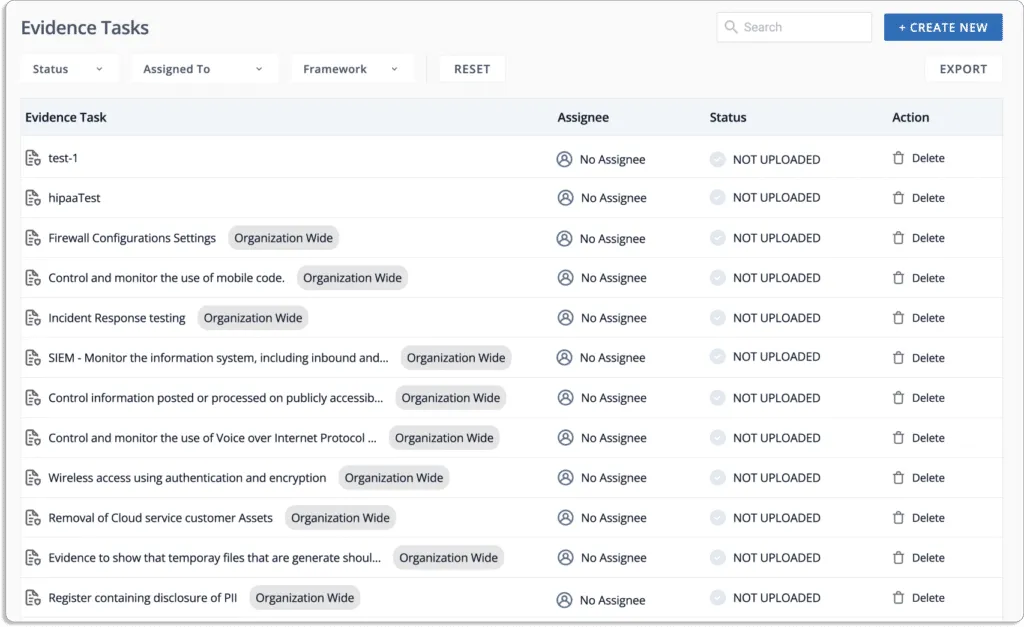Open Removal of Cloud service customer Assets
Viewport: 1024px width, 627px height.
point(160,518)
